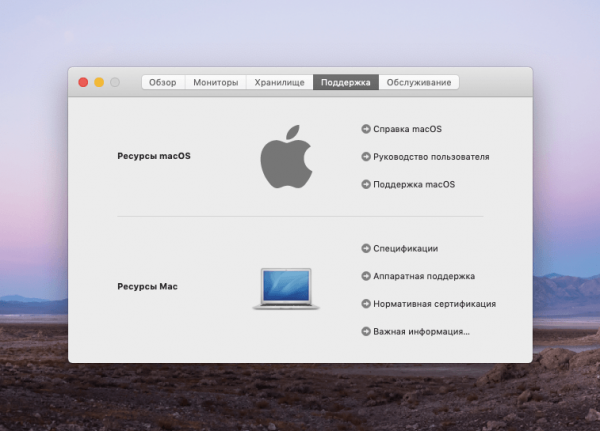The width and height of the screenshot is (600, 431).
Task: Click the Ресурсы macOS heading
Action: pos(154,156)
